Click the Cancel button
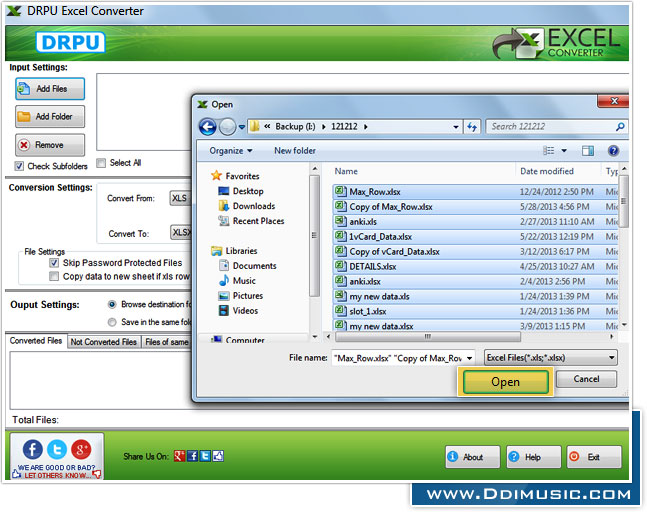Viewport: 647px width, 512px height. 586,379
